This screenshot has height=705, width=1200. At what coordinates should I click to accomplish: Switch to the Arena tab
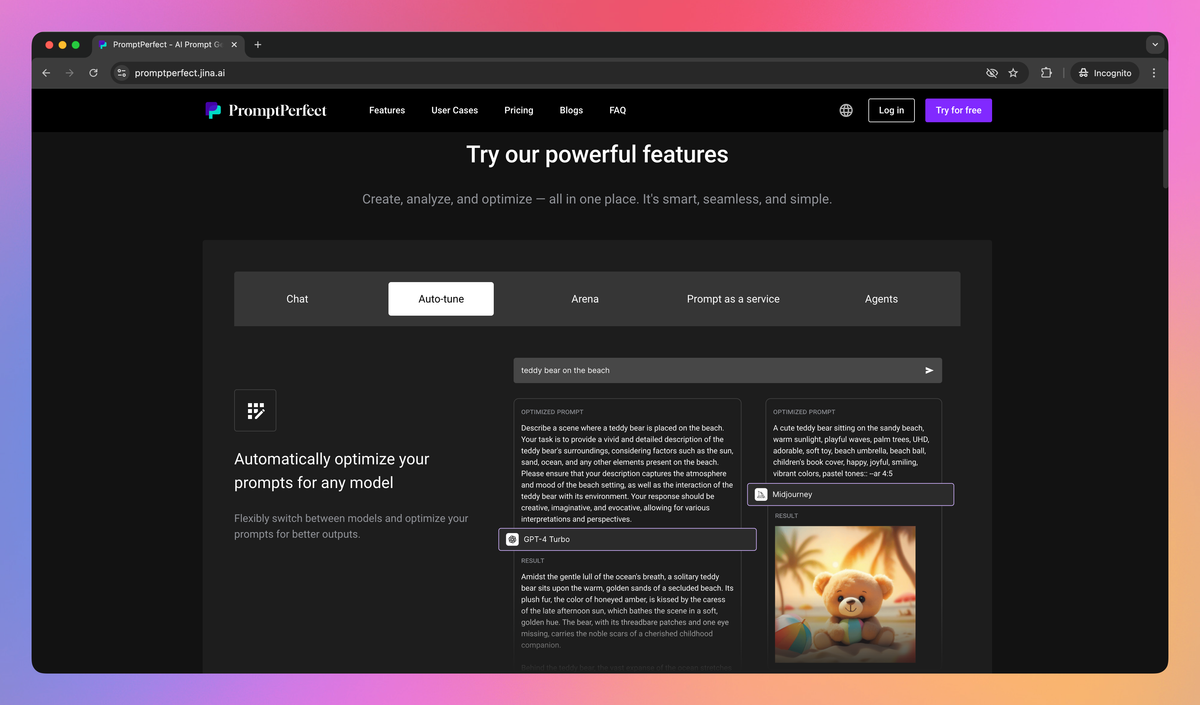(x=585, y=299)
